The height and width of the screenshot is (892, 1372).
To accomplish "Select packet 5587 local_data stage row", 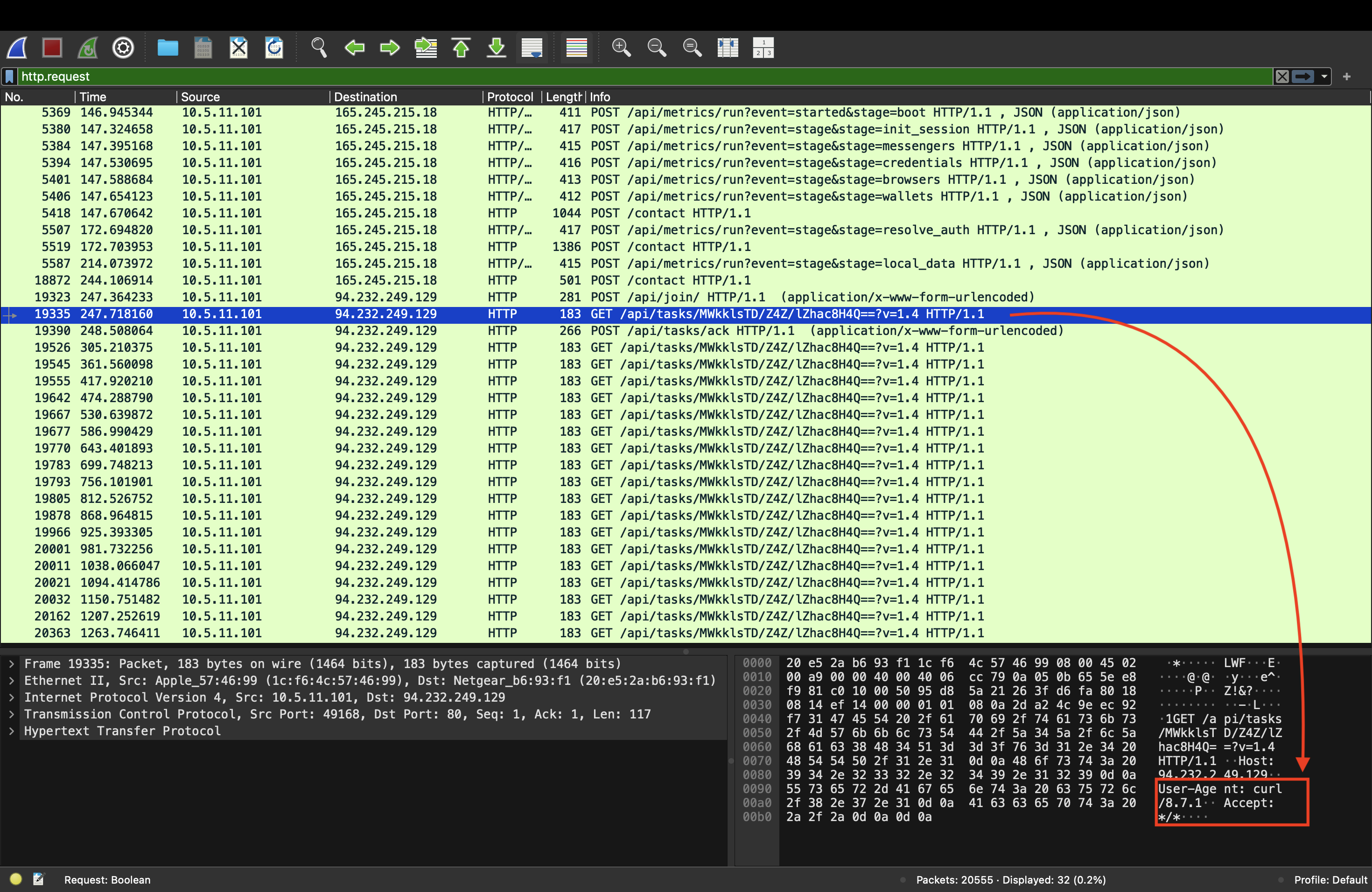I will pos(686,264).
